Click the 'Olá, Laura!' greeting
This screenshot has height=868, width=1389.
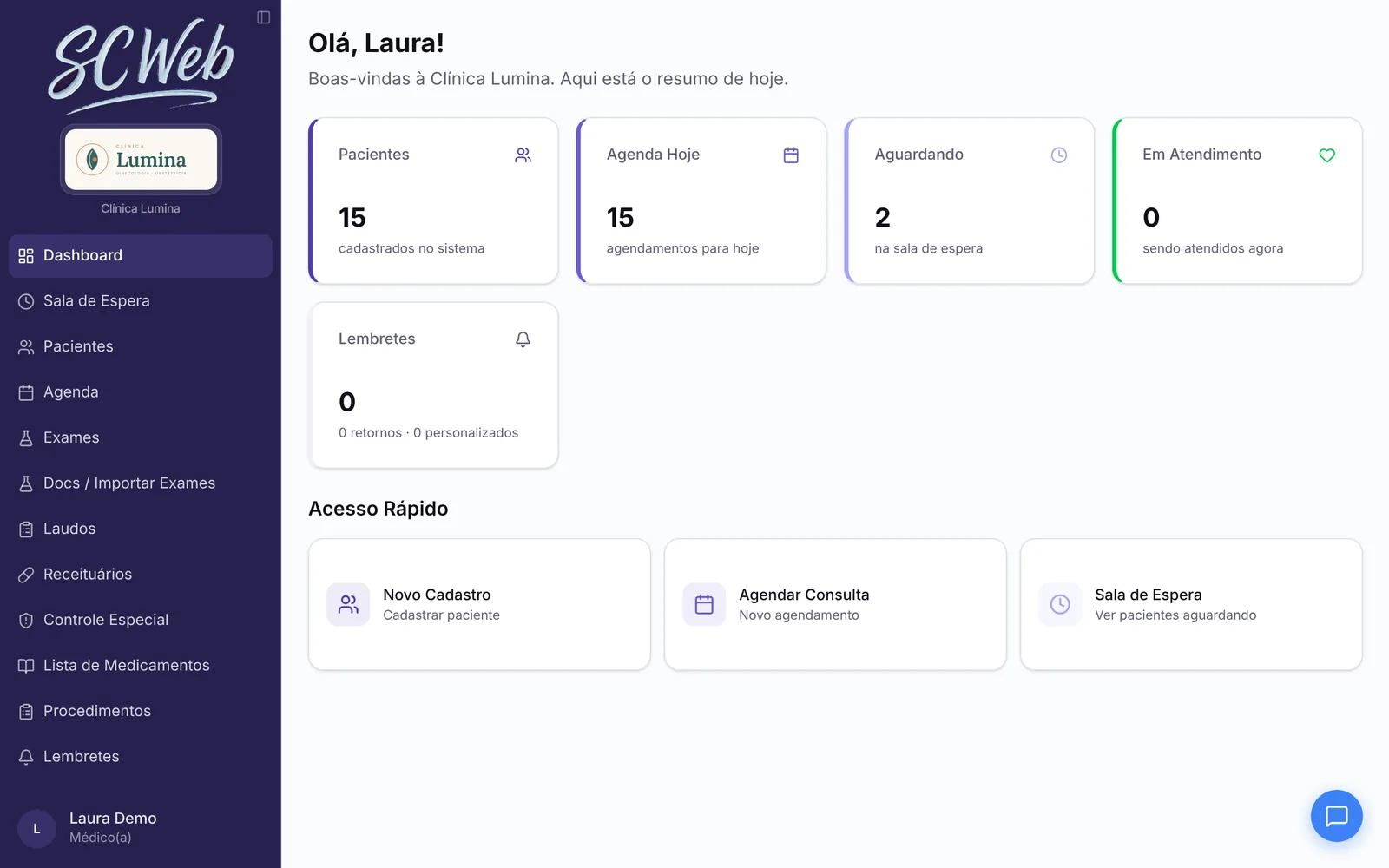pos(376,43)
